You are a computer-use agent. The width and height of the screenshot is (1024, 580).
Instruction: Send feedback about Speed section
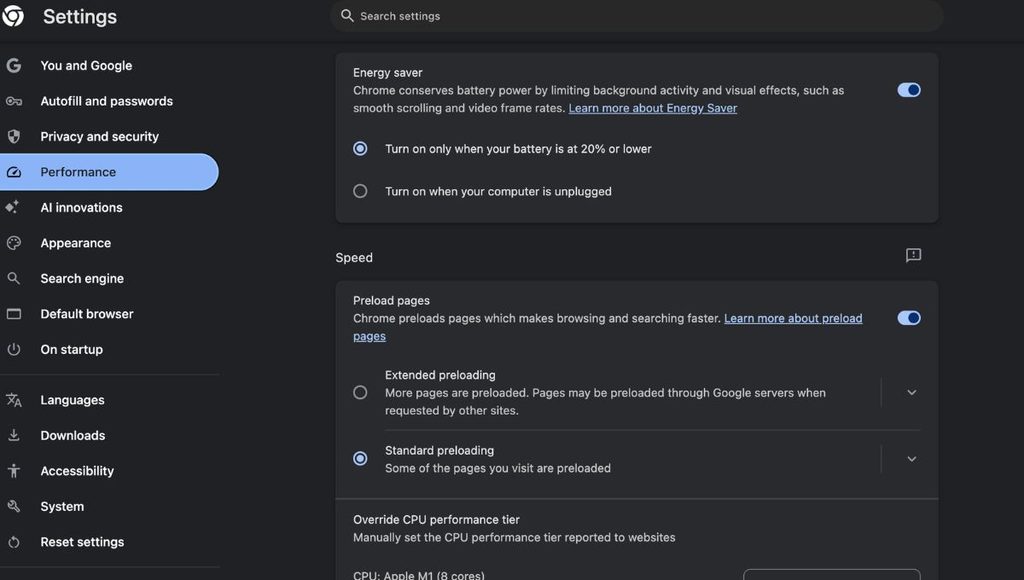(x=913, y=255)
